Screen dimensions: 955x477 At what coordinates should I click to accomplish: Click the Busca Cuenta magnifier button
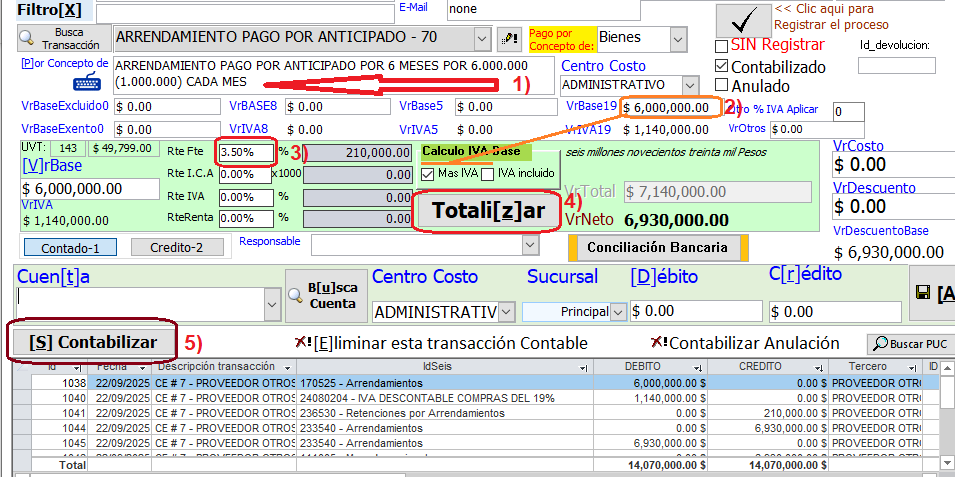[321, 296]
